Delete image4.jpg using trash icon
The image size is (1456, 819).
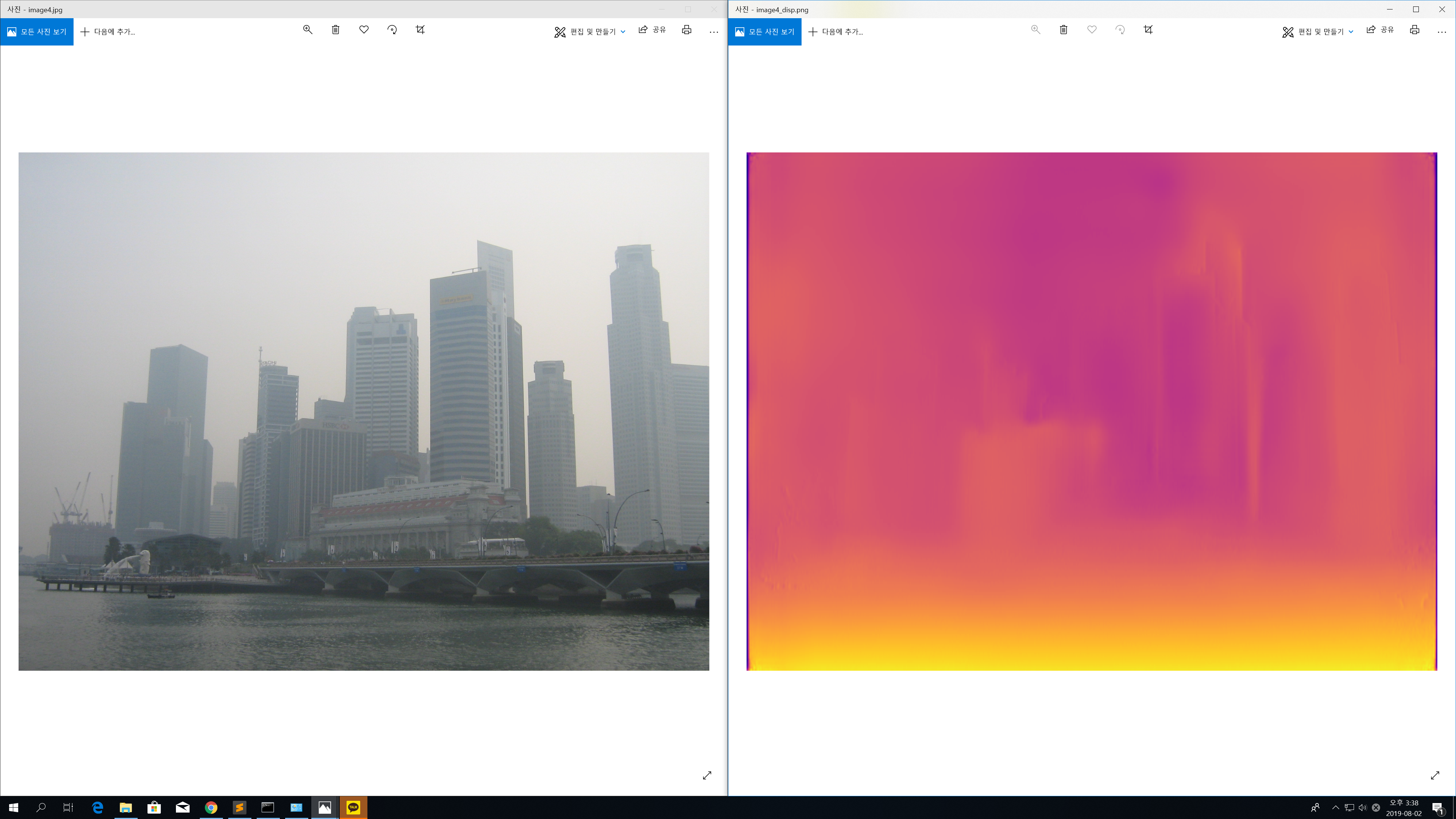click(x=336, y=30)
